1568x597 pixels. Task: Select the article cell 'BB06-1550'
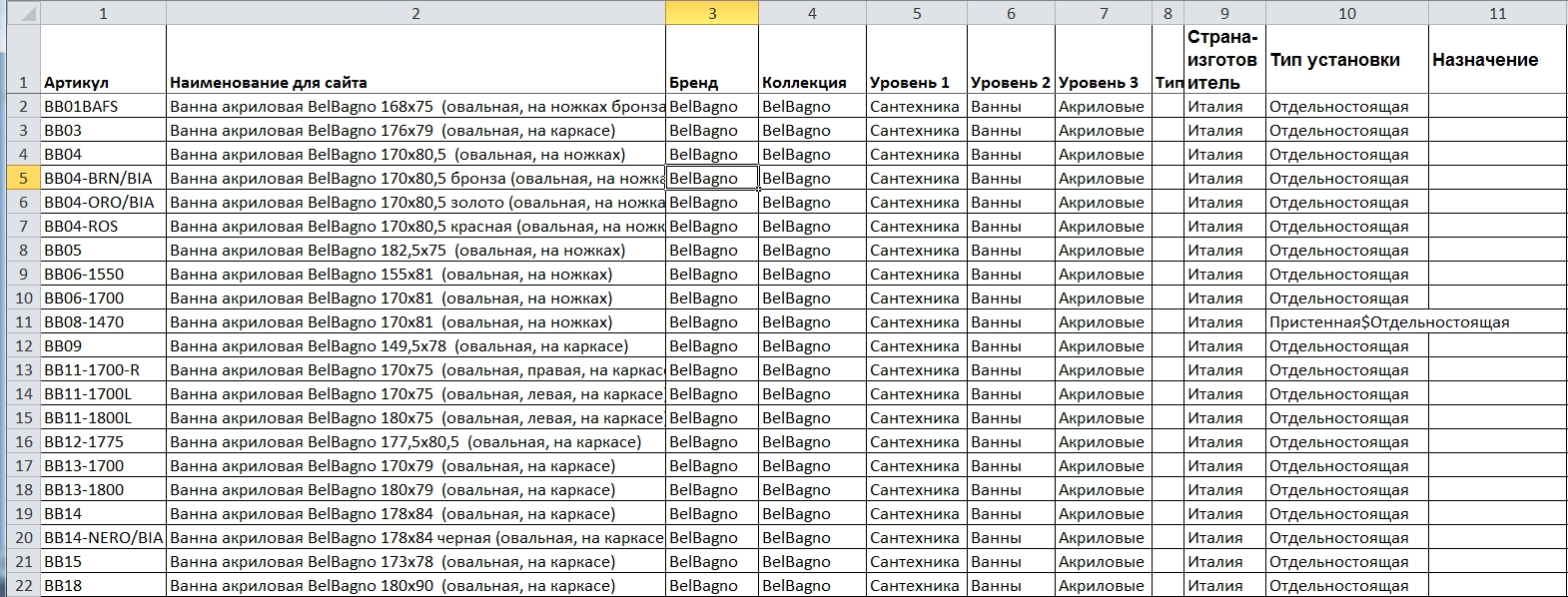point(103,274)
